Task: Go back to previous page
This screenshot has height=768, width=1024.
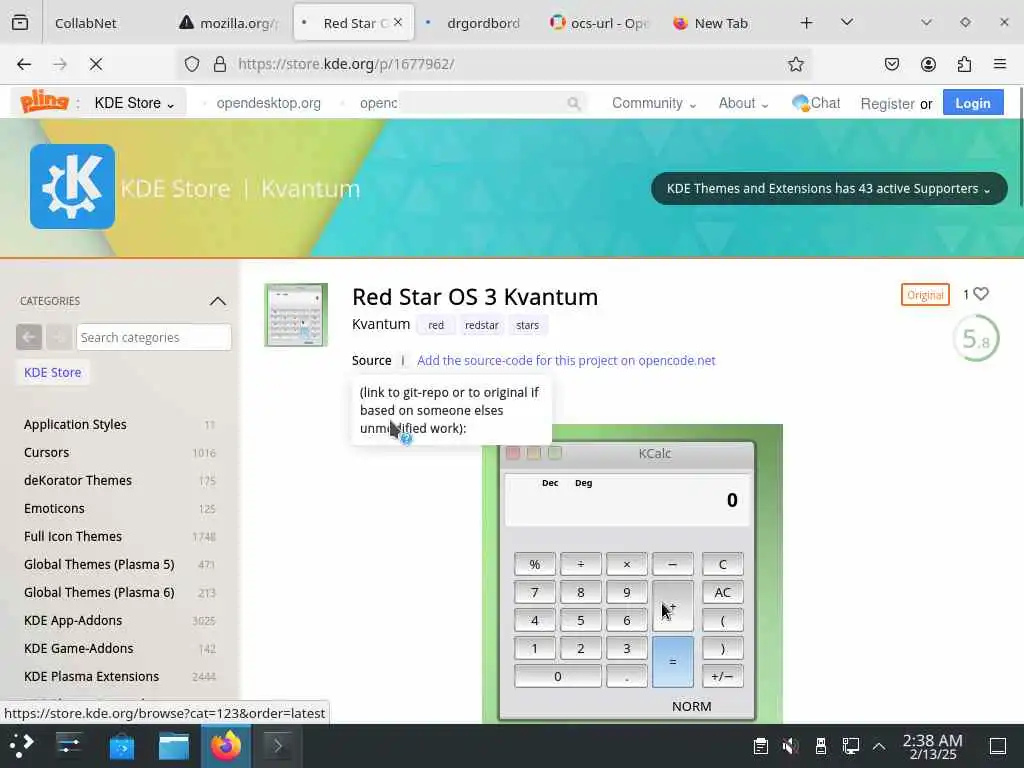Action: tap(24, 64)
